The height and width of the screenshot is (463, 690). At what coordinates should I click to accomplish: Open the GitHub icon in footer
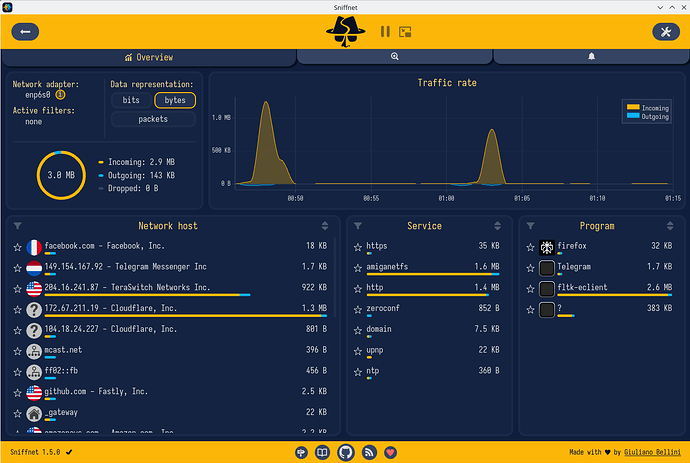pos(346,452)
